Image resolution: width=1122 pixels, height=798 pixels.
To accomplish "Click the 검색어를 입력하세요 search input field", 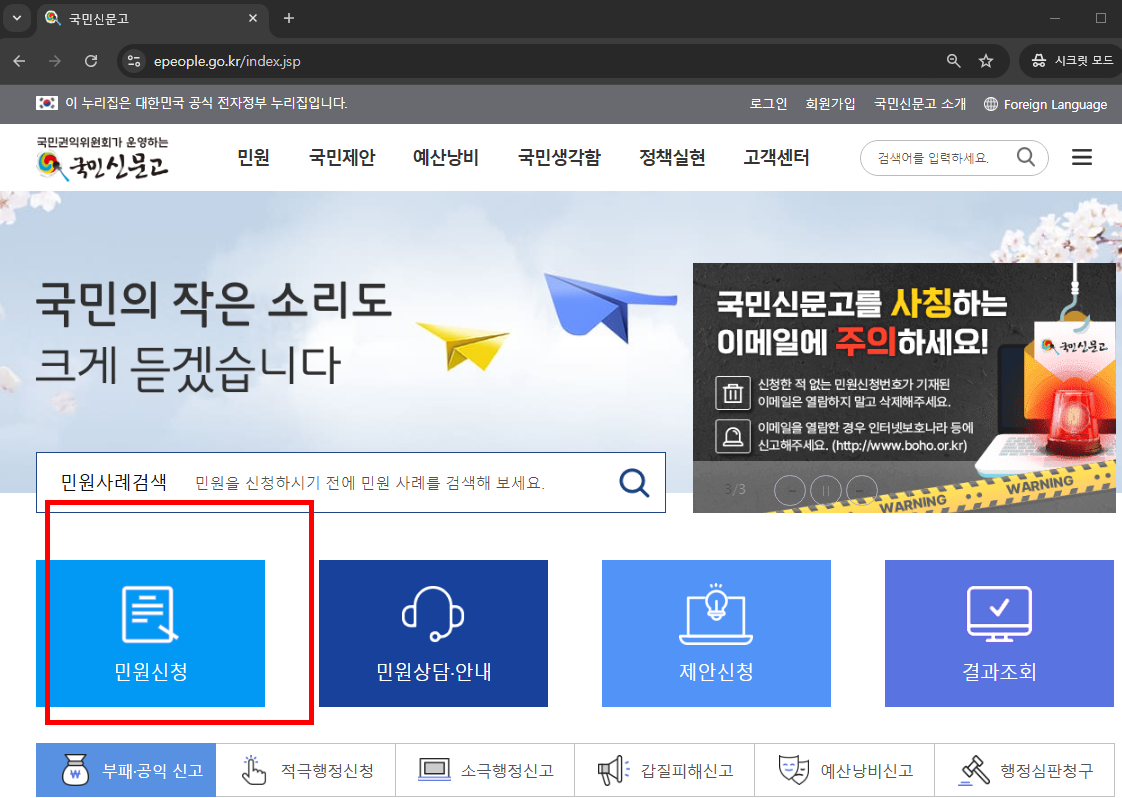I will (940, 157).
